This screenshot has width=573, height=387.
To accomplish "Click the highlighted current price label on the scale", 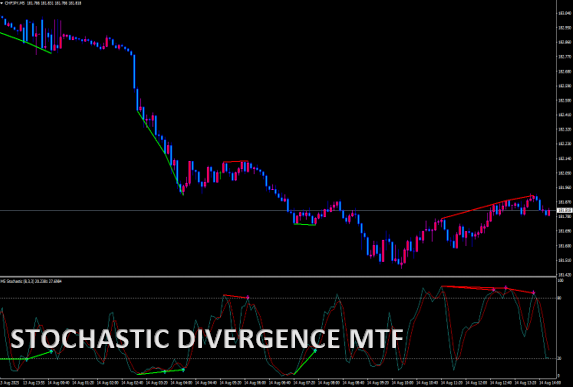I will tap(564, 210).
